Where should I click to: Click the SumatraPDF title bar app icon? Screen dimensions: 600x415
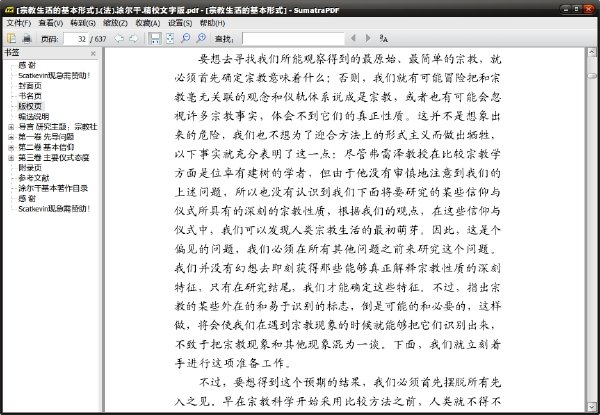point(9,10)
